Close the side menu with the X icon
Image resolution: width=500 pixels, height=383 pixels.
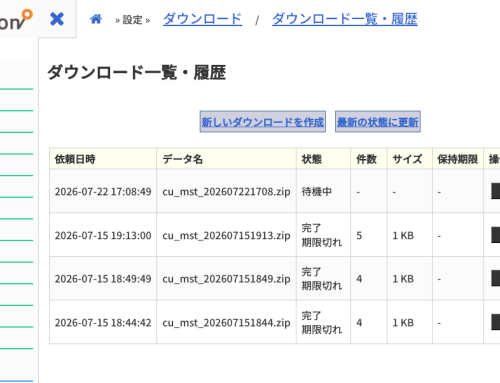pos(57,19)
